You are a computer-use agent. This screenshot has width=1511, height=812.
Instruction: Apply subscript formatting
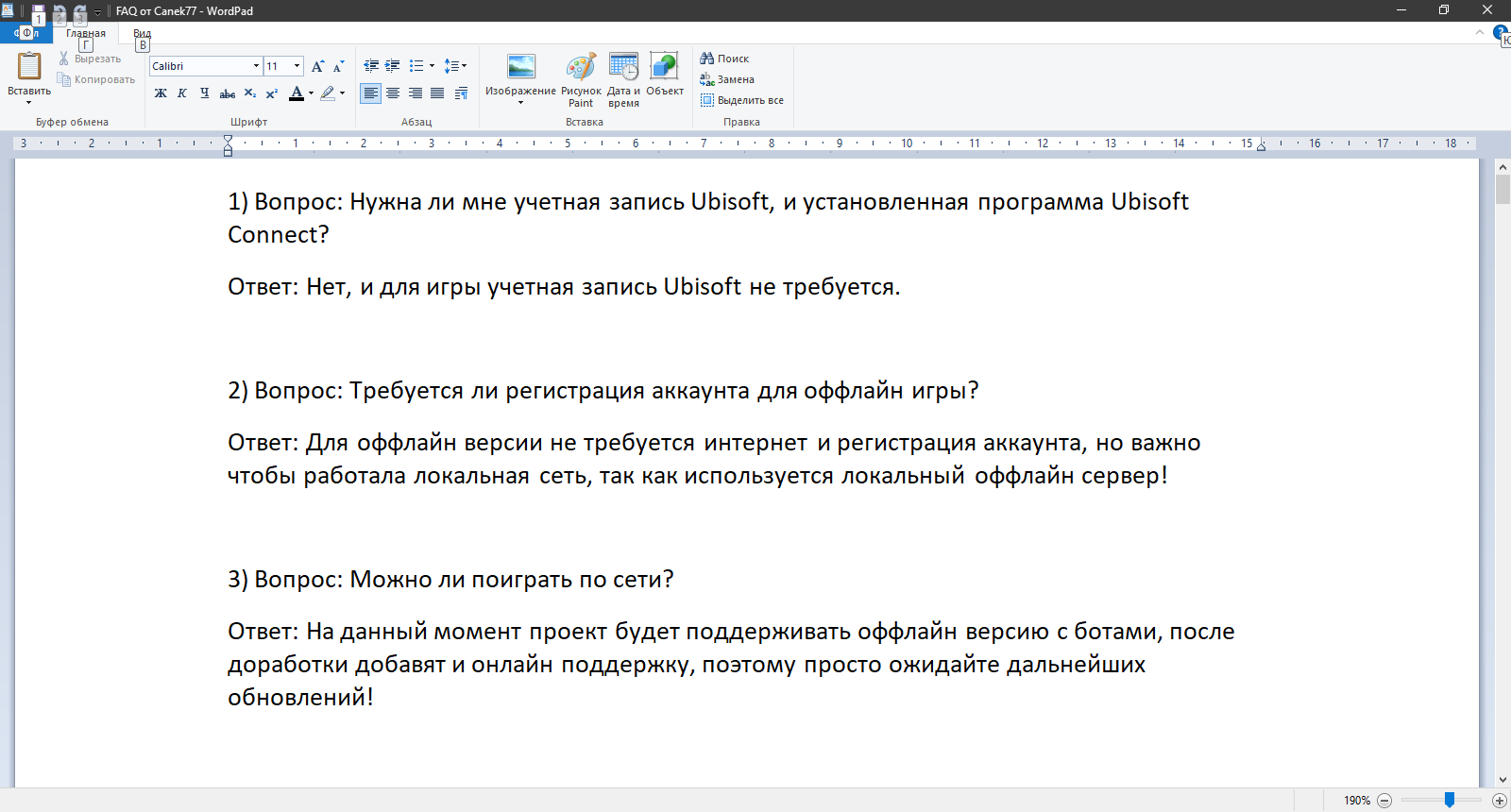249,93
